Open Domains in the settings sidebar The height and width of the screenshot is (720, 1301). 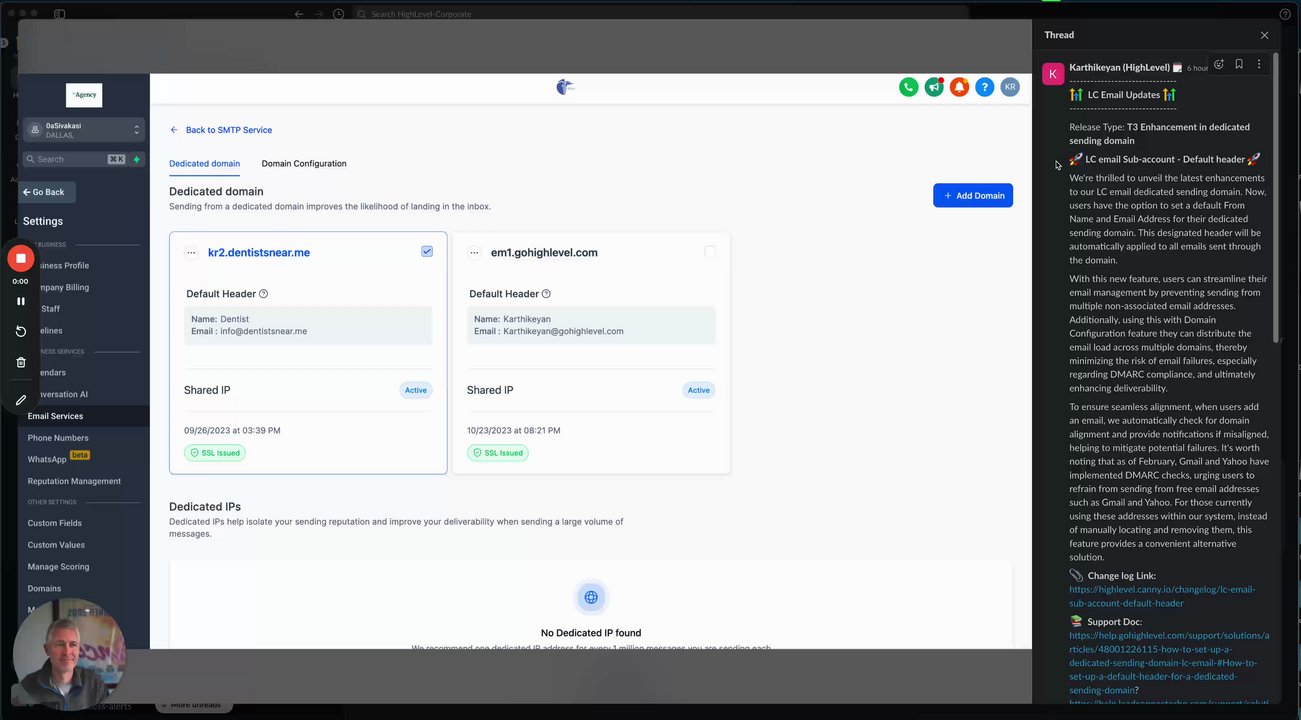tap(44, 588)
